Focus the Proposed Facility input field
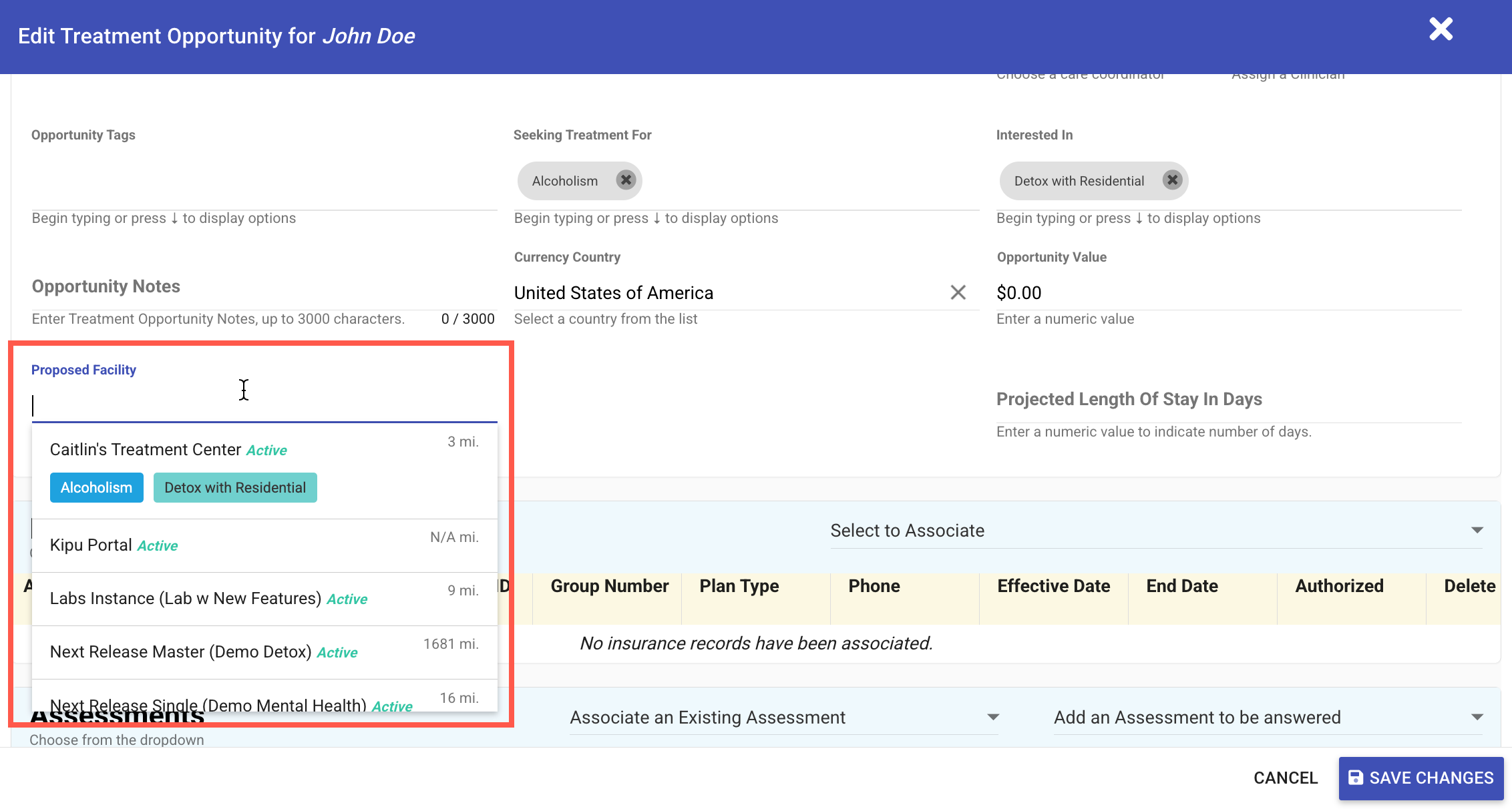This screenshot has width=1512, height=809. click(264, 405)
